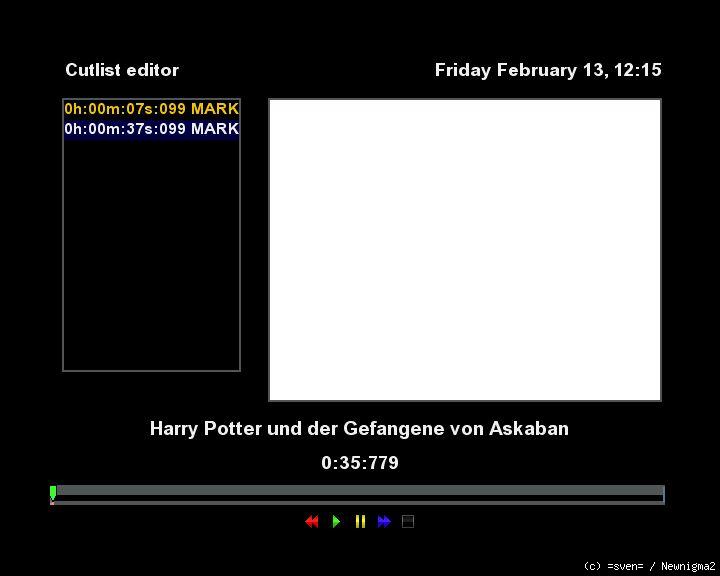This screenshot has height=576, width=720.
Task: Click the Friday February 13 date and time
Action: [x=548, y=70]
